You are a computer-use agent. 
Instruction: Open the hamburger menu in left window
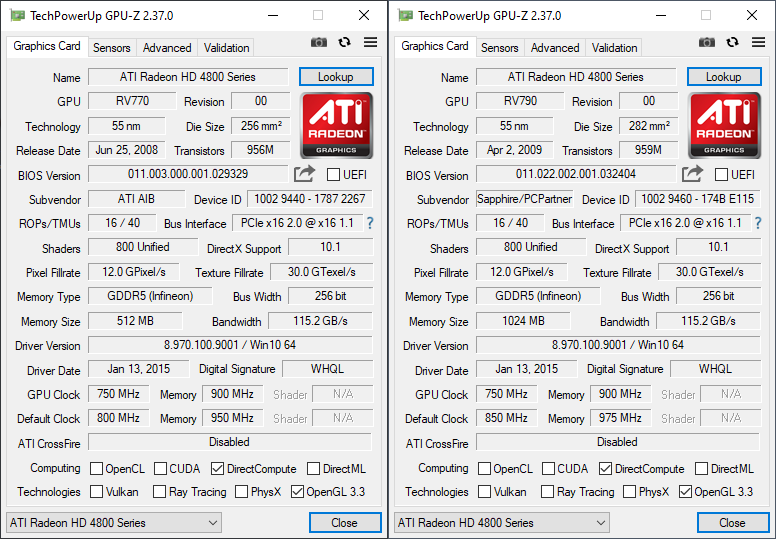point(370,43)
